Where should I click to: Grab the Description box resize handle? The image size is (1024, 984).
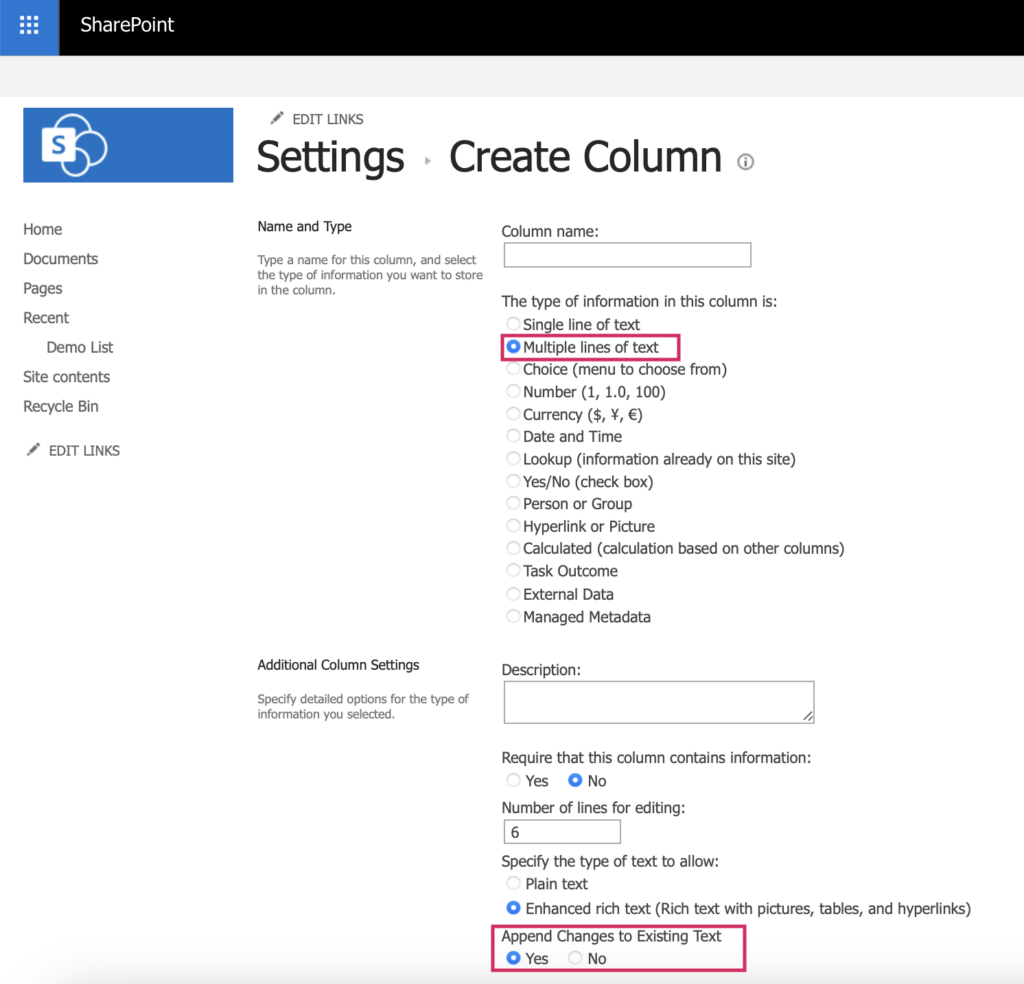(808, 716)
